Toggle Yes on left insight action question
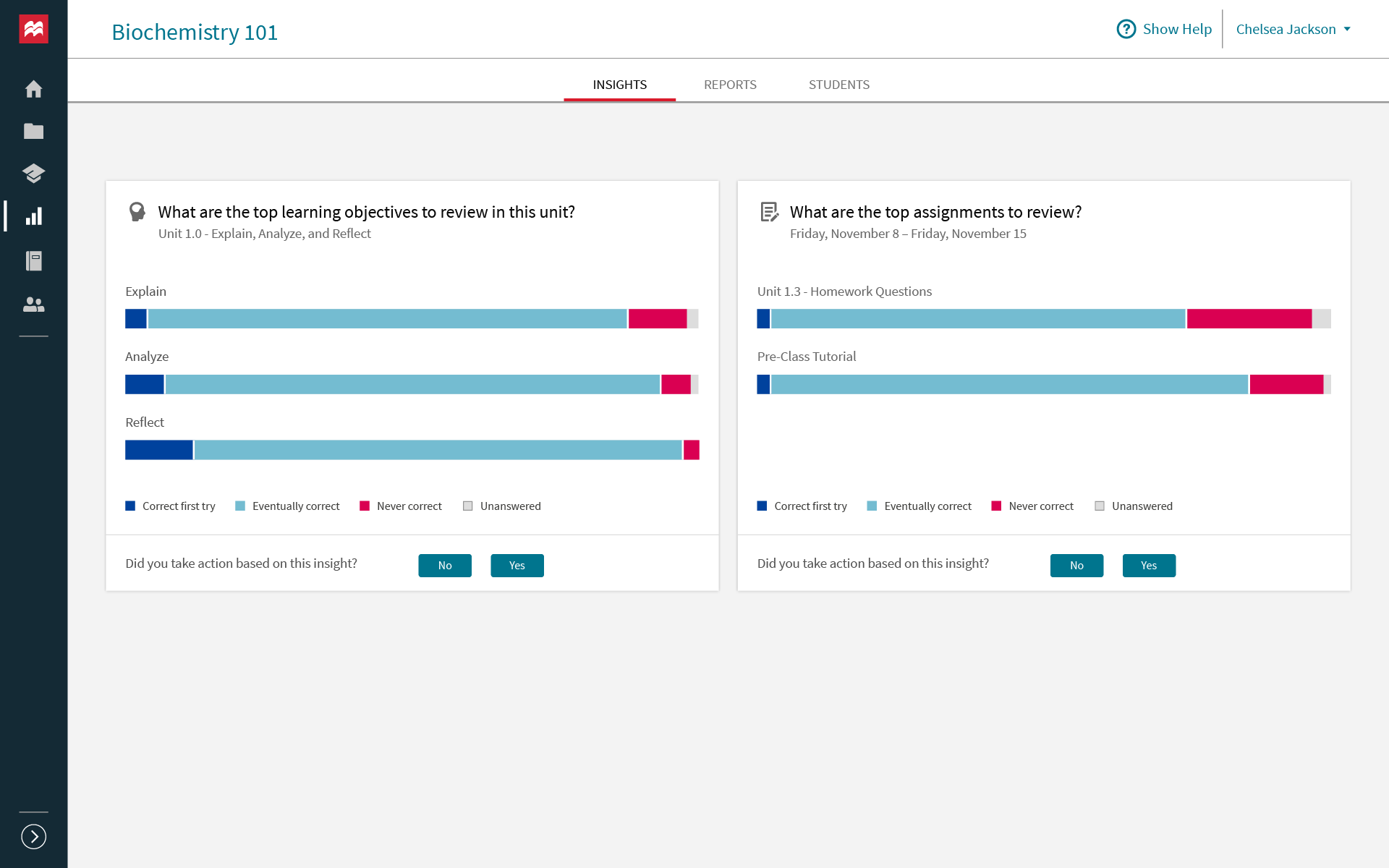The width and height of the screenshot is (1389, 868). (517, 565)
